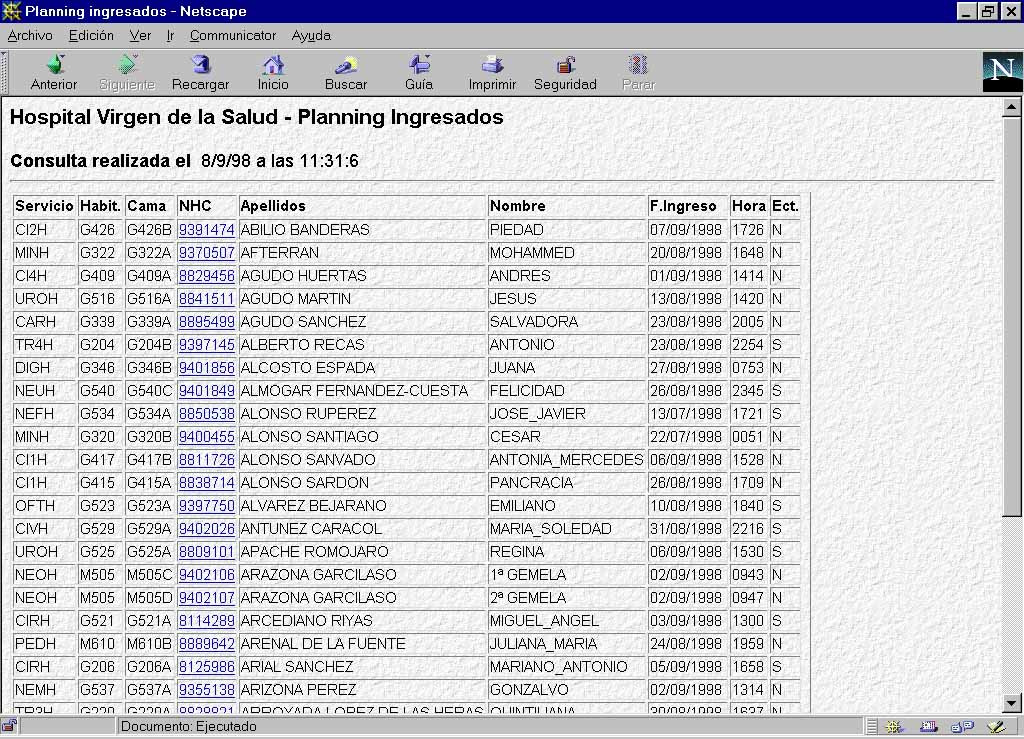Click the Anterior back arrow icon
1024x739 pixels.
[54, 66]
